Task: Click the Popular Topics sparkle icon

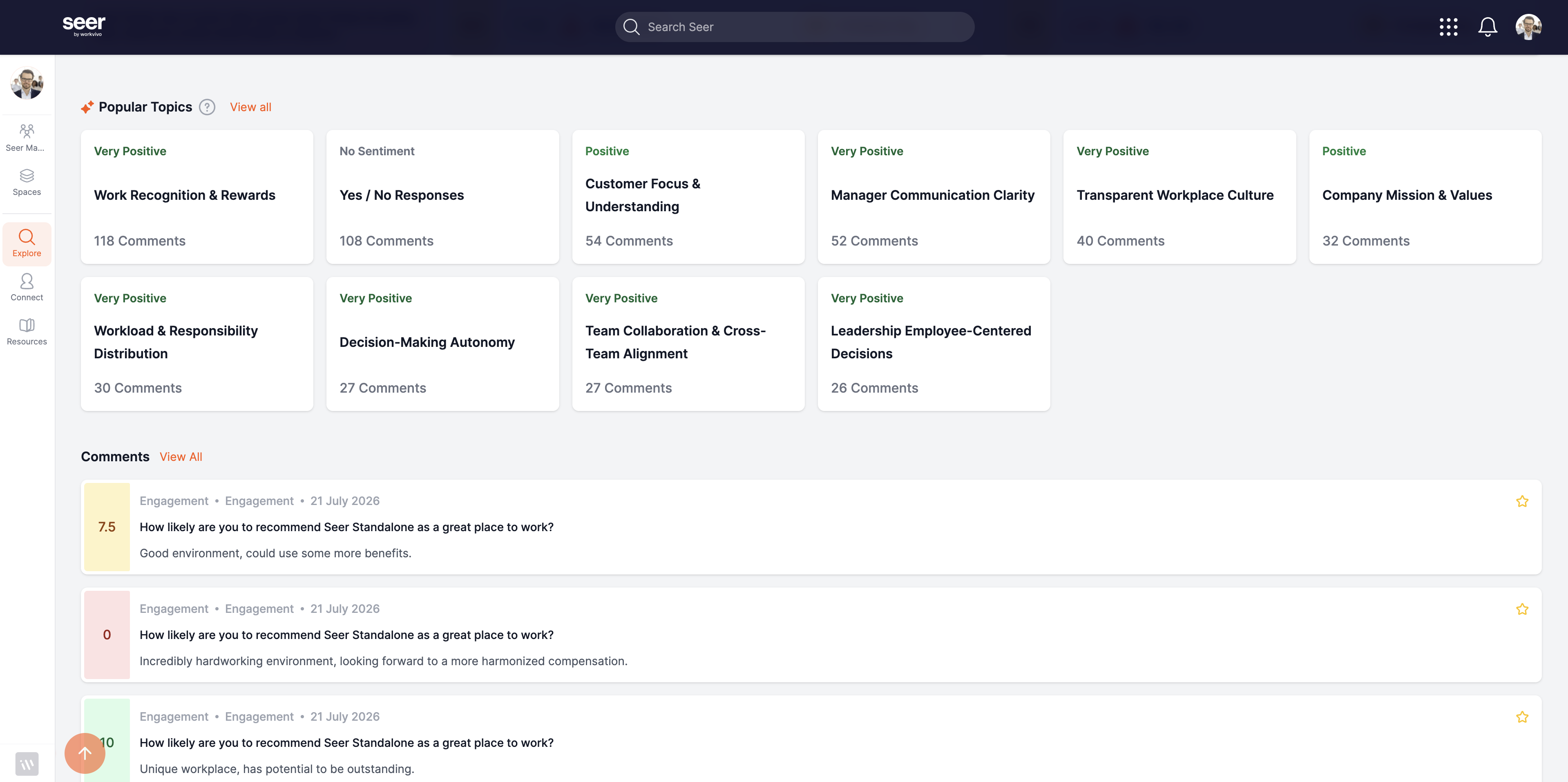Action: (x=87, y=107)
